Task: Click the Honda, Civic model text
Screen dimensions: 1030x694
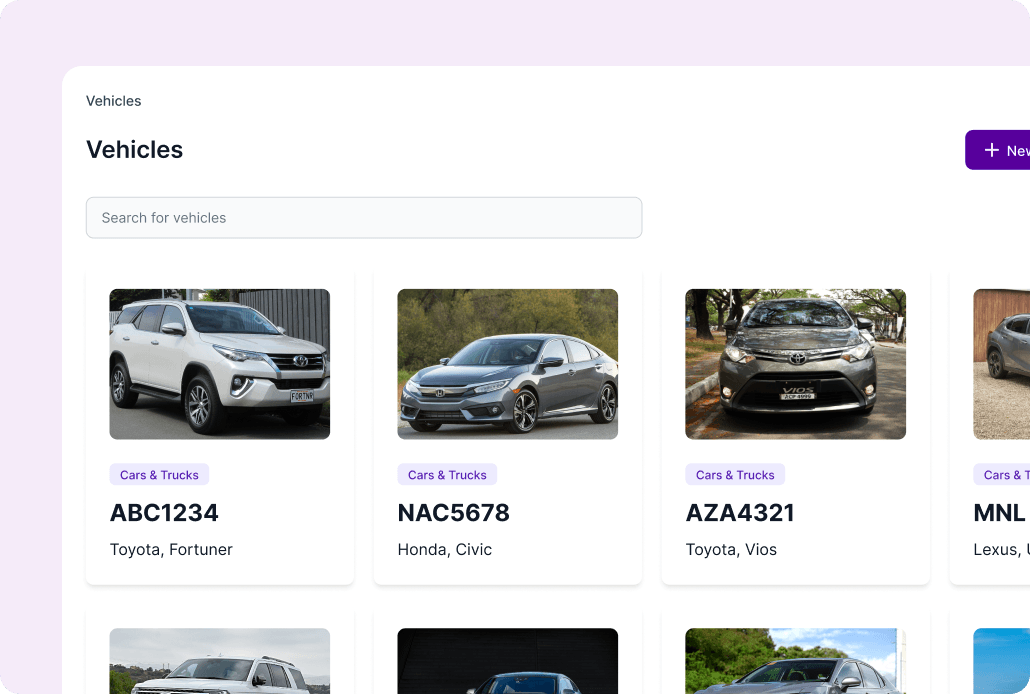Action: click(445, 549)
